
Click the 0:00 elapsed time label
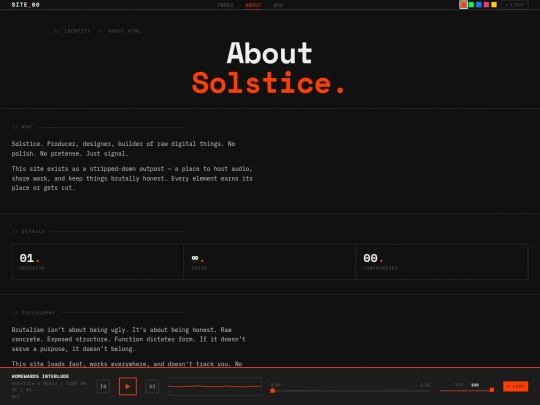coord(276,385)
